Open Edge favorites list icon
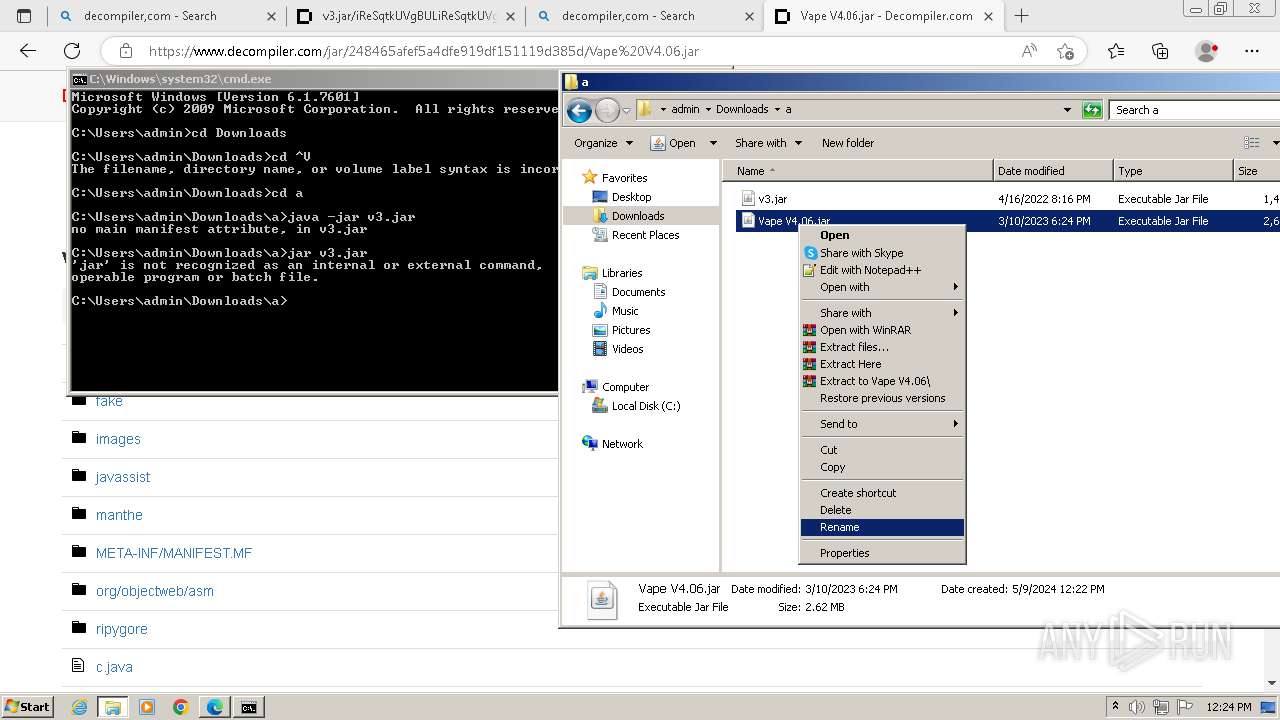 tap(1116, 51)
